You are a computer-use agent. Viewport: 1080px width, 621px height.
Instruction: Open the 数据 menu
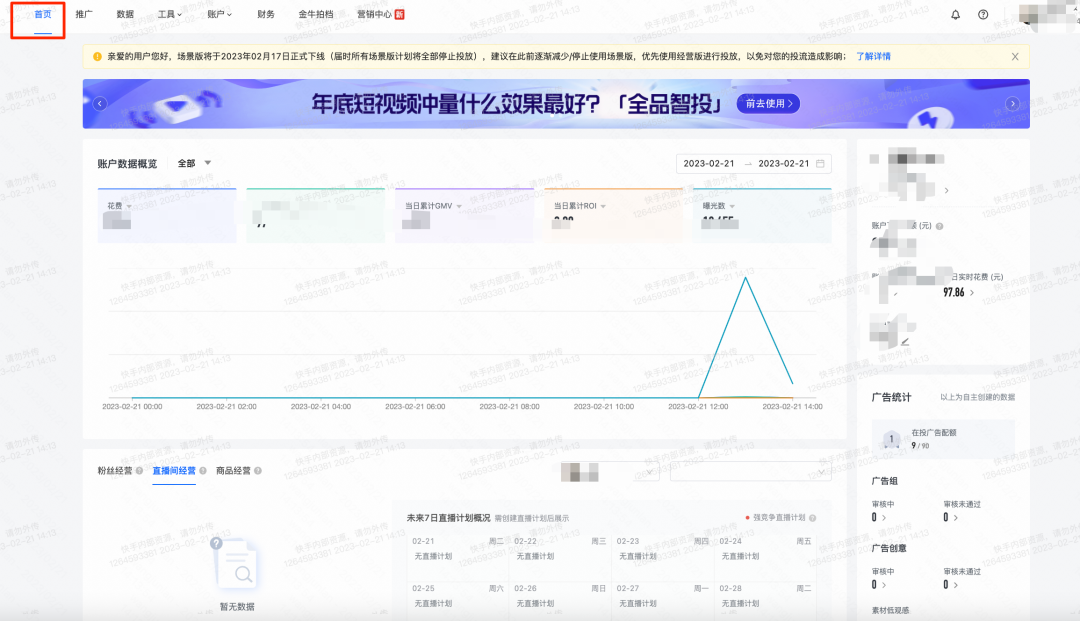(125, 14)
